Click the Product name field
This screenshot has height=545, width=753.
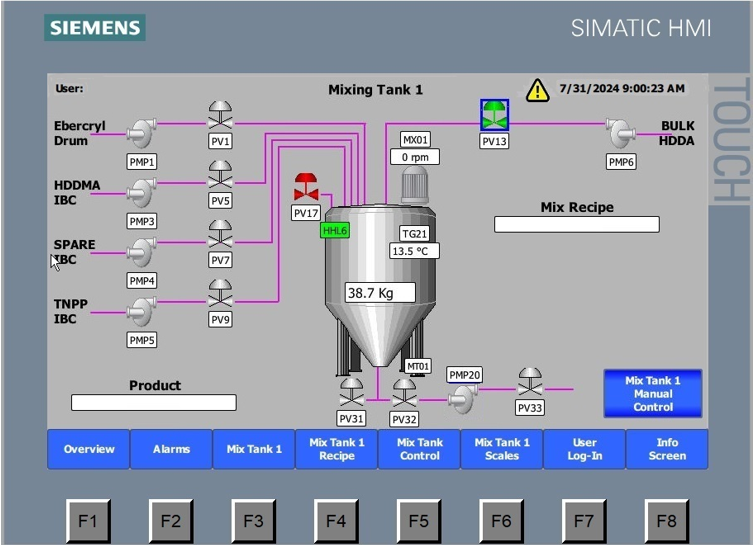coord(153,403)
